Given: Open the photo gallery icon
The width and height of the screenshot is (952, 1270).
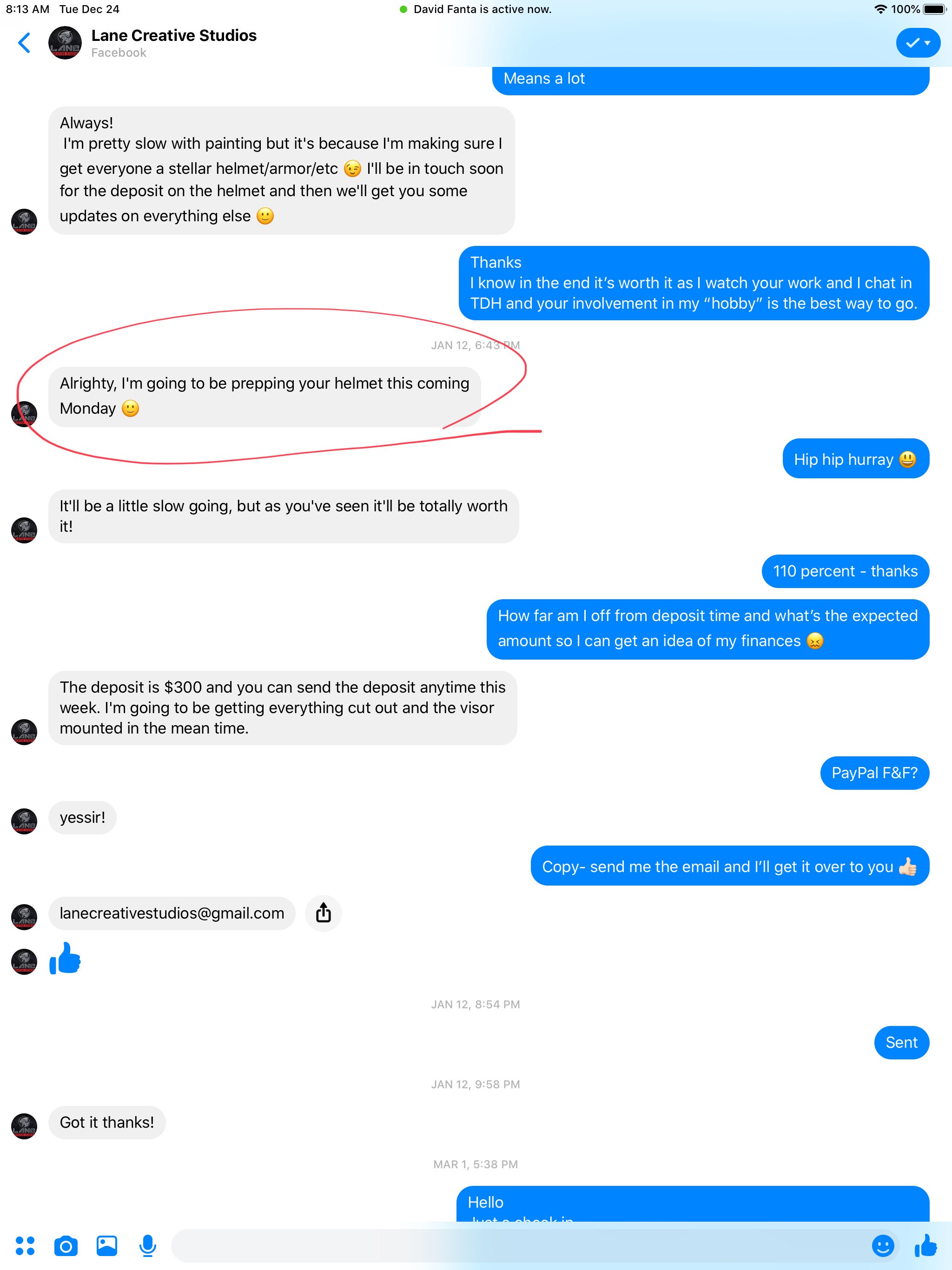Looking at the screenshot, I should click(107, 1246).
